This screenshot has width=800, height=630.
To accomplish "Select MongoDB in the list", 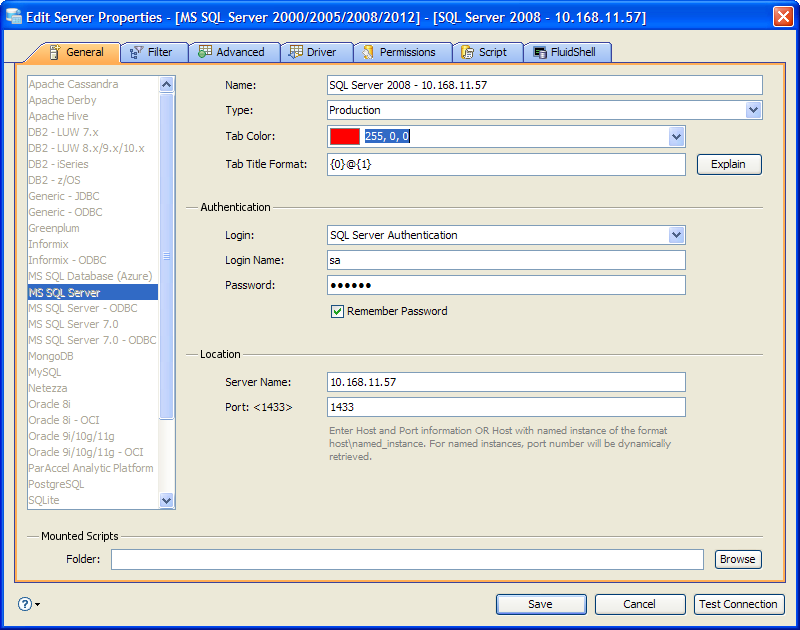I will 51,356.
